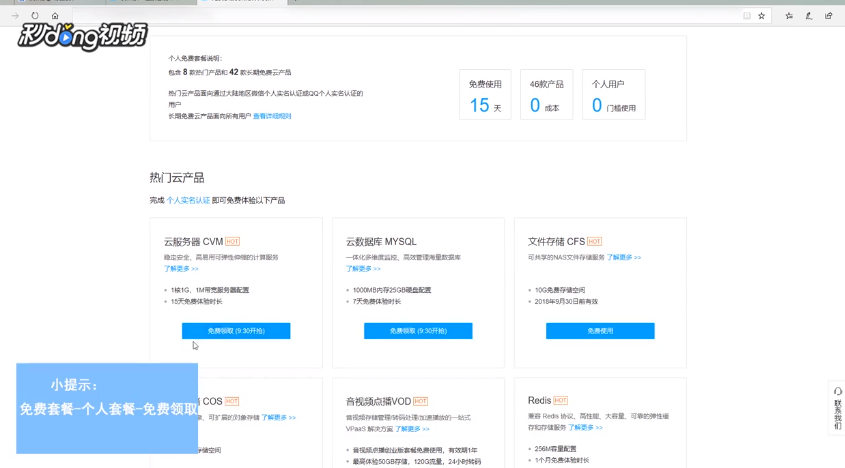This screenshot has height=468, width=845.
Task: Click the Redis card title
Action: coord(539,400)
